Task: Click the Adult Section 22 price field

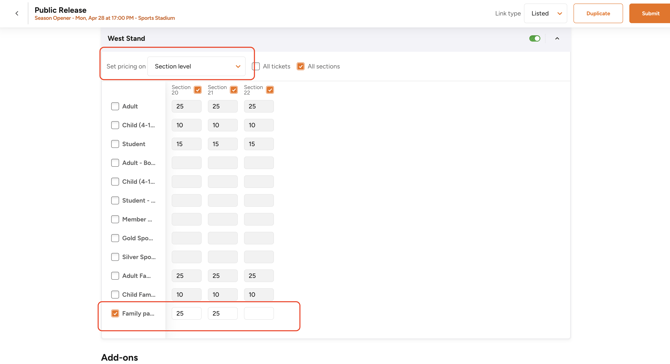Action: [x=259, y=106]
